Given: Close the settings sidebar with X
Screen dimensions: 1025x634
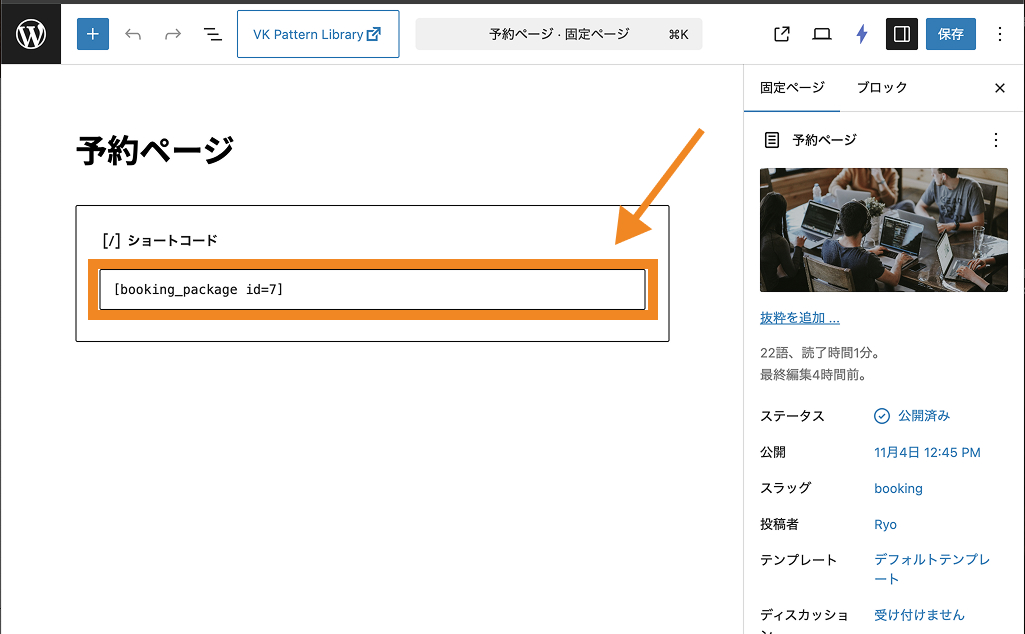Looking at the screenshot, I should (1000, 88).
